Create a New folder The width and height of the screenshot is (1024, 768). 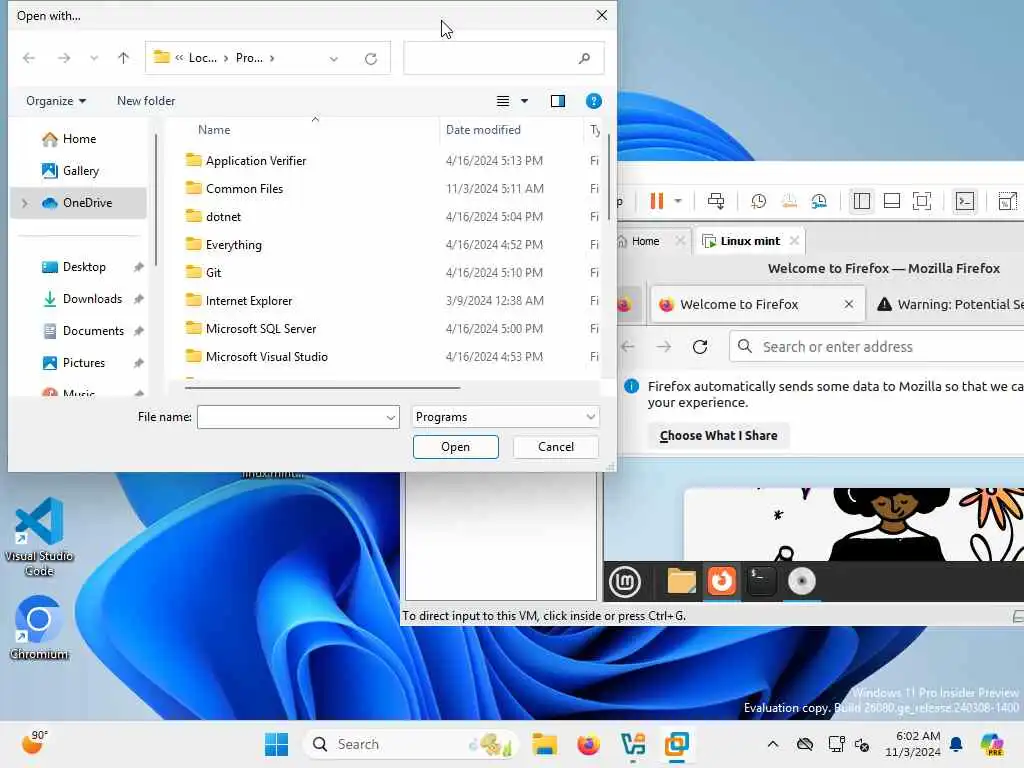(x=146, y=101)
